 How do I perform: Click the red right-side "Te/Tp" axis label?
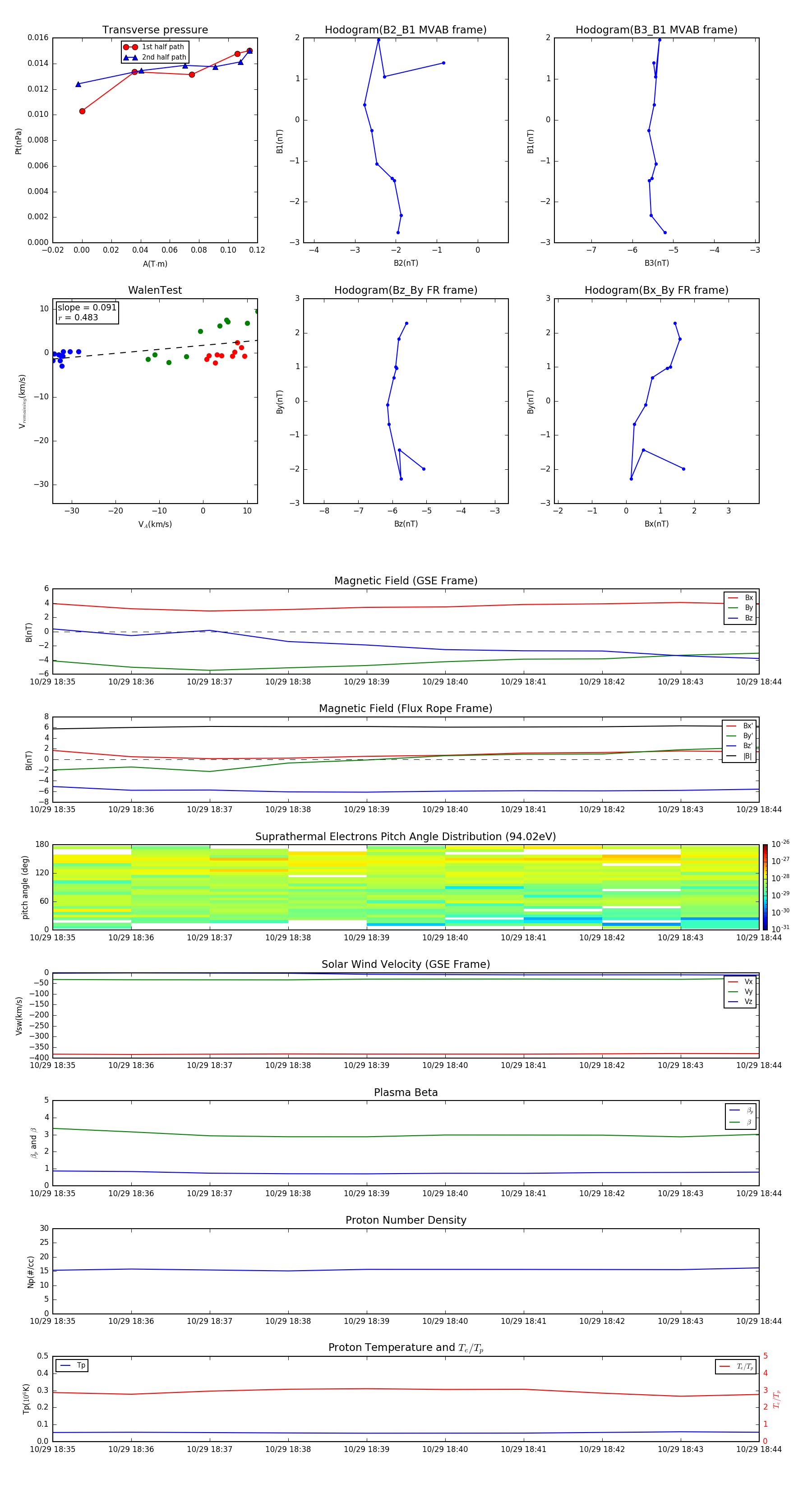777,1399
